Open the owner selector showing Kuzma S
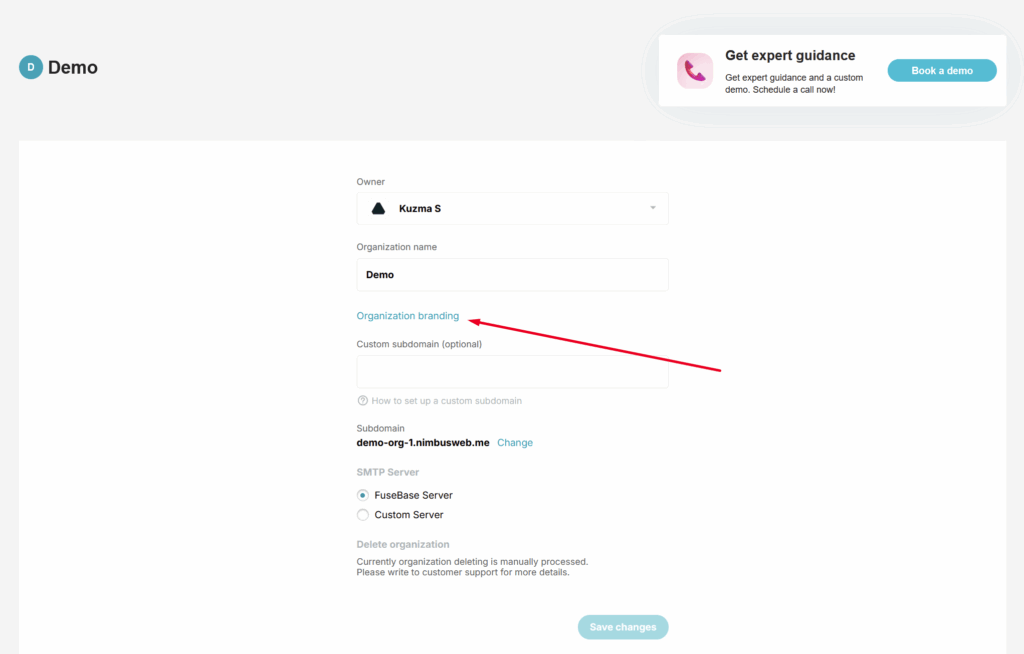 (512, 209)
